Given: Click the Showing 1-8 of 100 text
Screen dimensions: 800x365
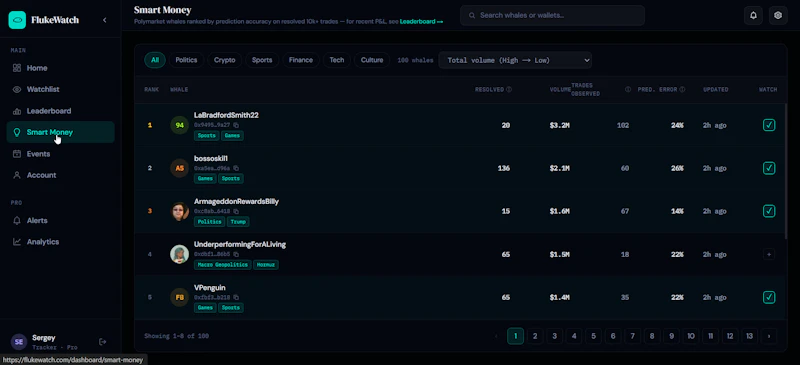Looking at the screenshot, I should (x=177, y=336).
